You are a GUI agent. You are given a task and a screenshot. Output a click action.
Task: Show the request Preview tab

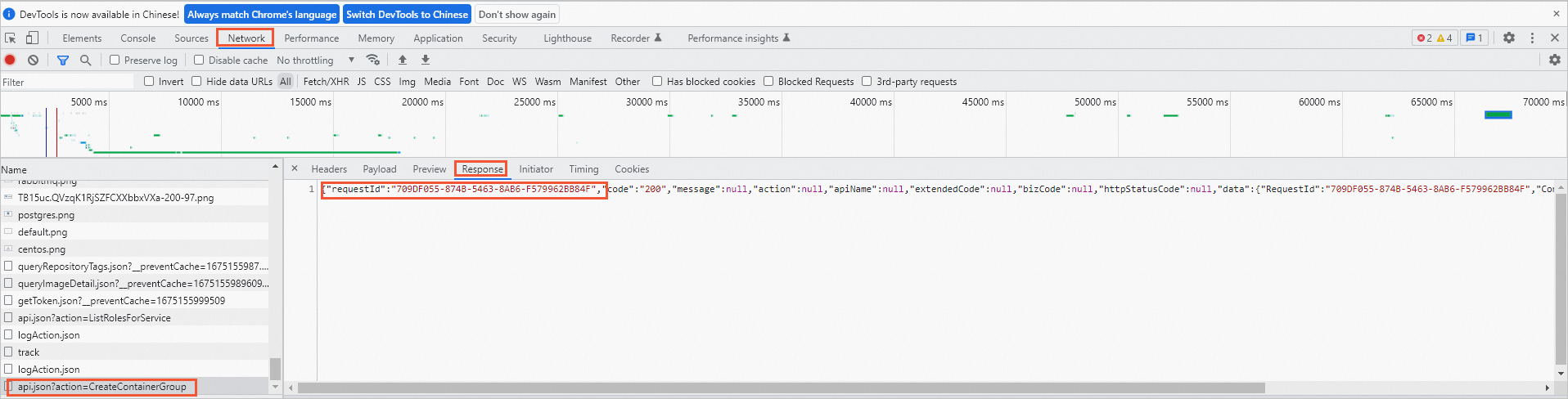[430, 169]
